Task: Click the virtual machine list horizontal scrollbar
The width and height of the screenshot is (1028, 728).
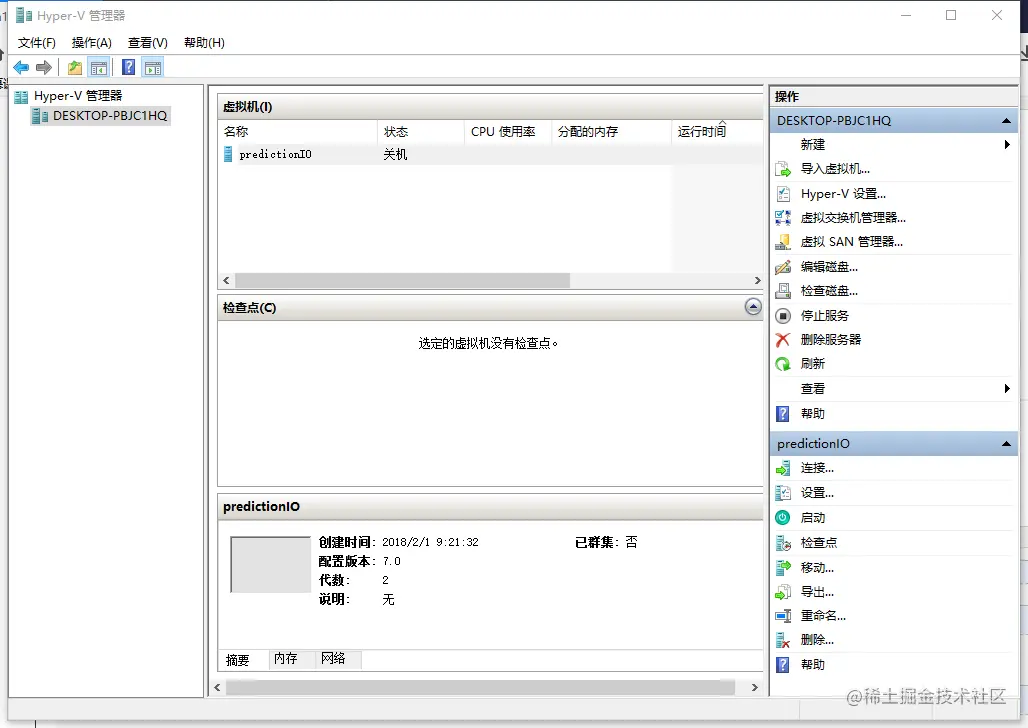Action: click(x=403, y=281)
